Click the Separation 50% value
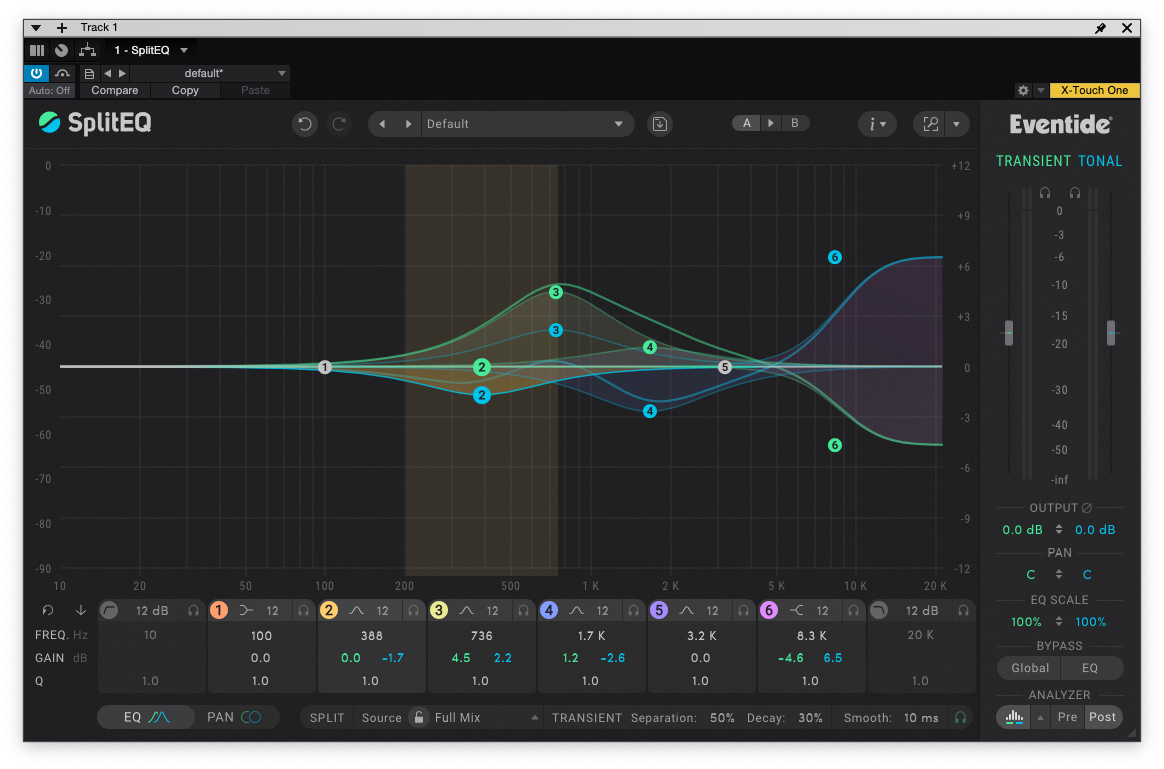Screen dimensions: 1164x769 [x=722, y=718]
